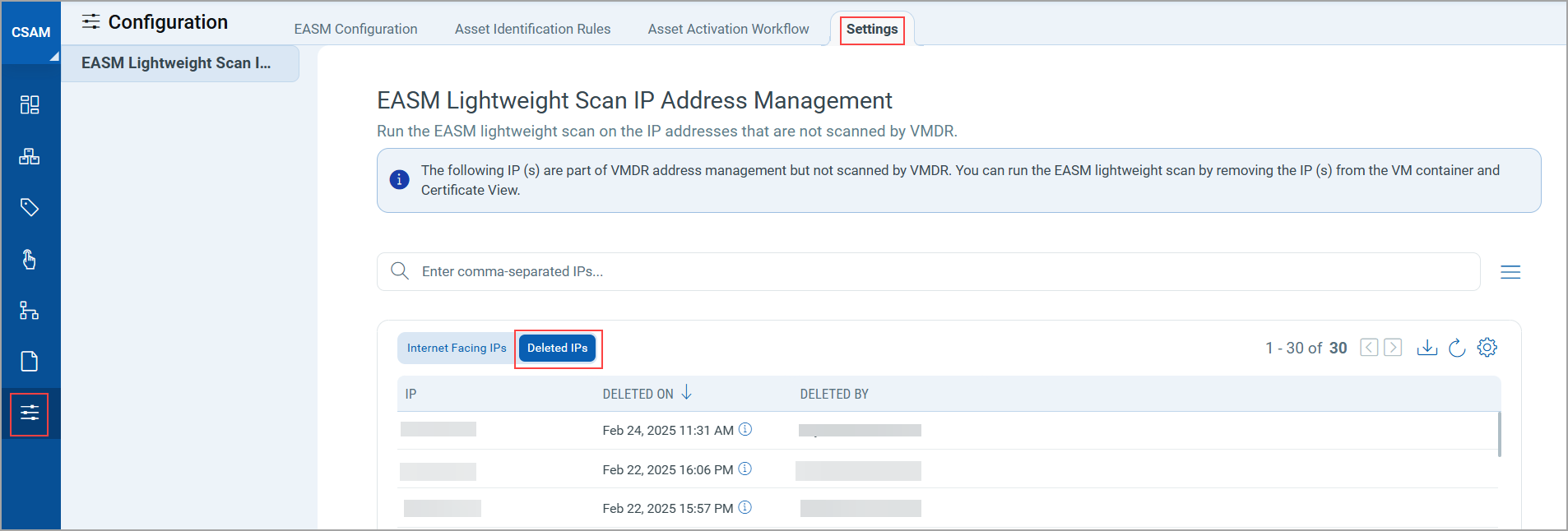Switch to Internet Facing IPs view
The width and height of the screenshot is (1568, 531).
pos(457,349)
